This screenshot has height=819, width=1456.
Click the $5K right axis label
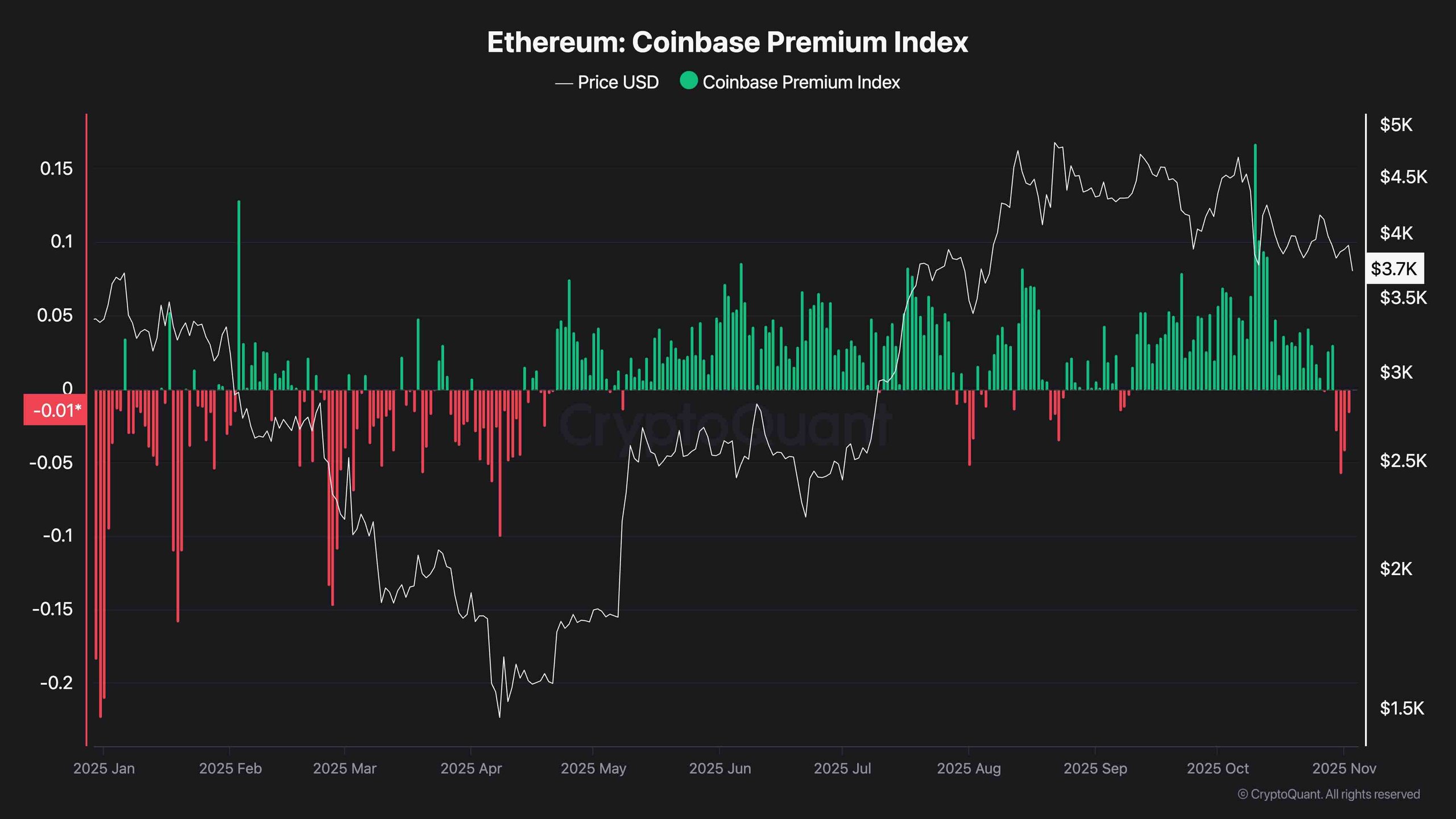[1396, 125]
